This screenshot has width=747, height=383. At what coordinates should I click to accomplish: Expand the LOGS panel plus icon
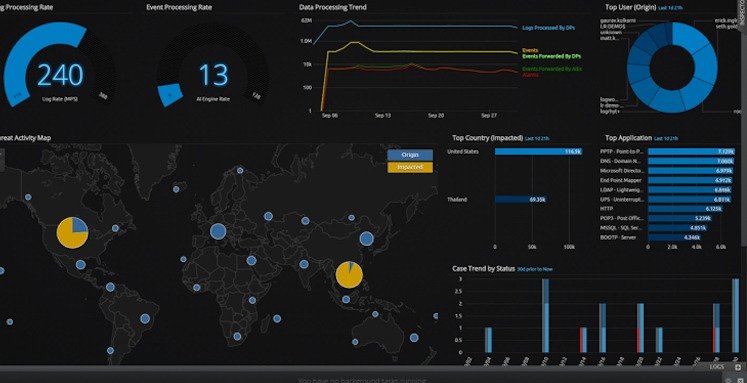[738, 367]
